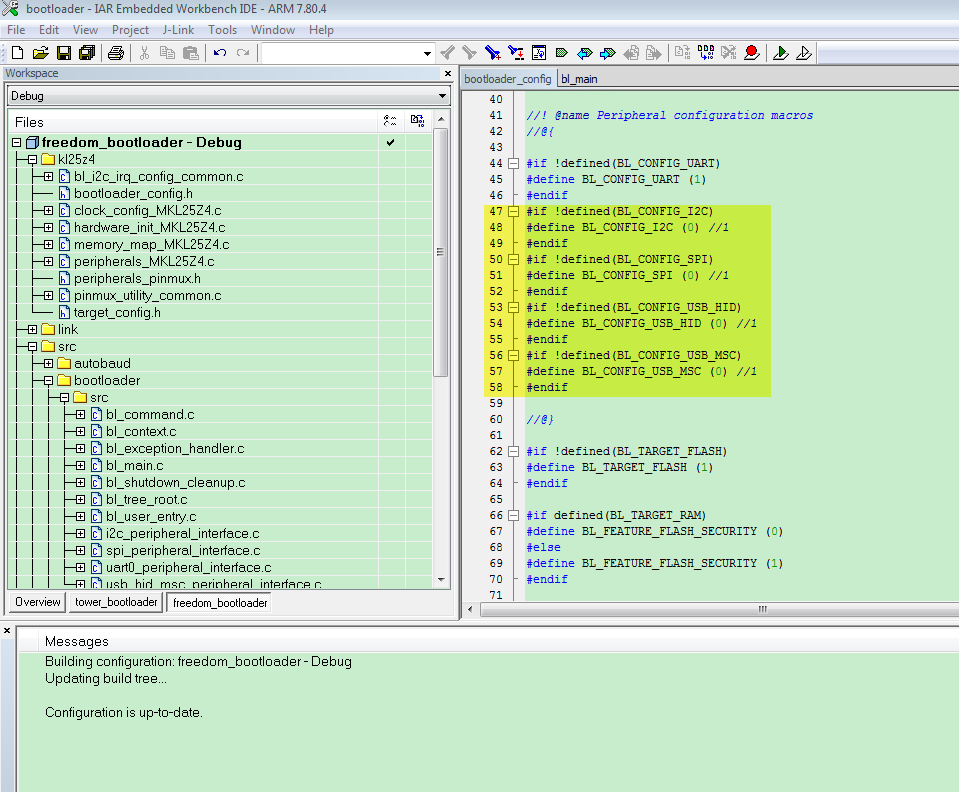
Task: Click the batch-build column header icon in Files
Action: click(418, 121)
